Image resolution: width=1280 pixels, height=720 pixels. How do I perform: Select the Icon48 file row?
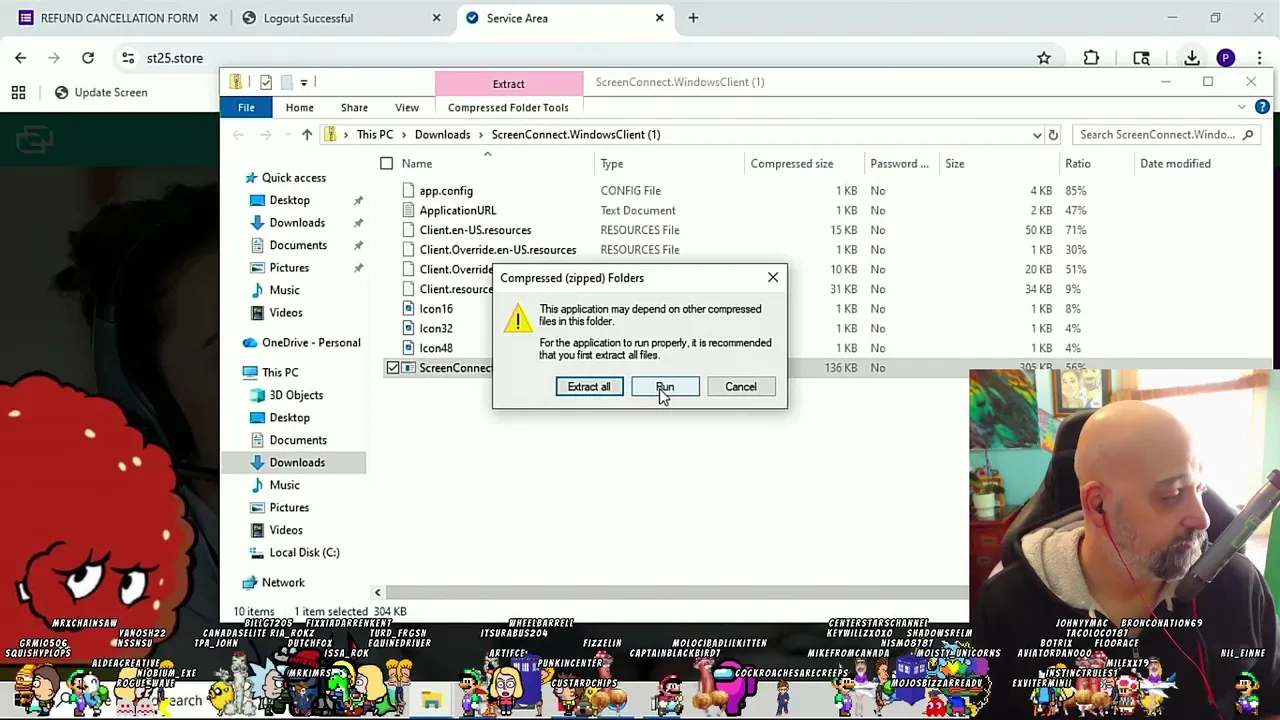pyautogui.click(x=436, y=348)
